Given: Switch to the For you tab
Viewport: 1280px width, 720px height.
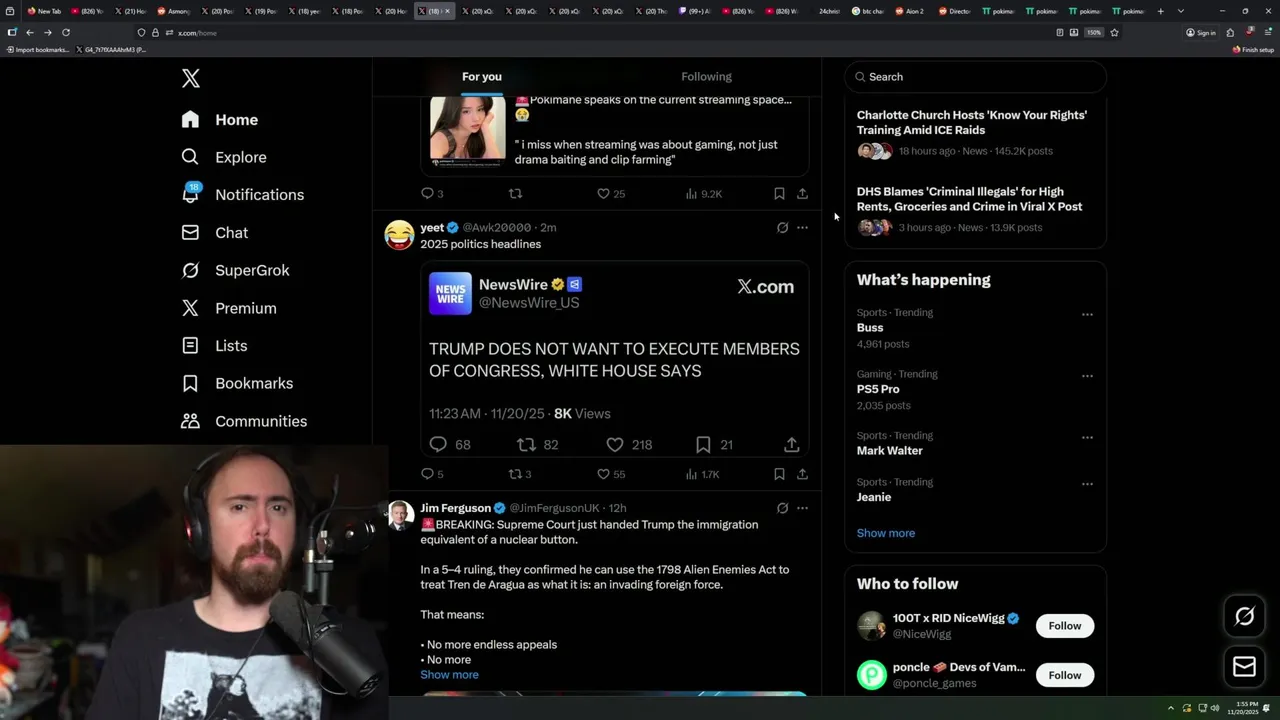Looking at the screenshot, I should [482, 77].
